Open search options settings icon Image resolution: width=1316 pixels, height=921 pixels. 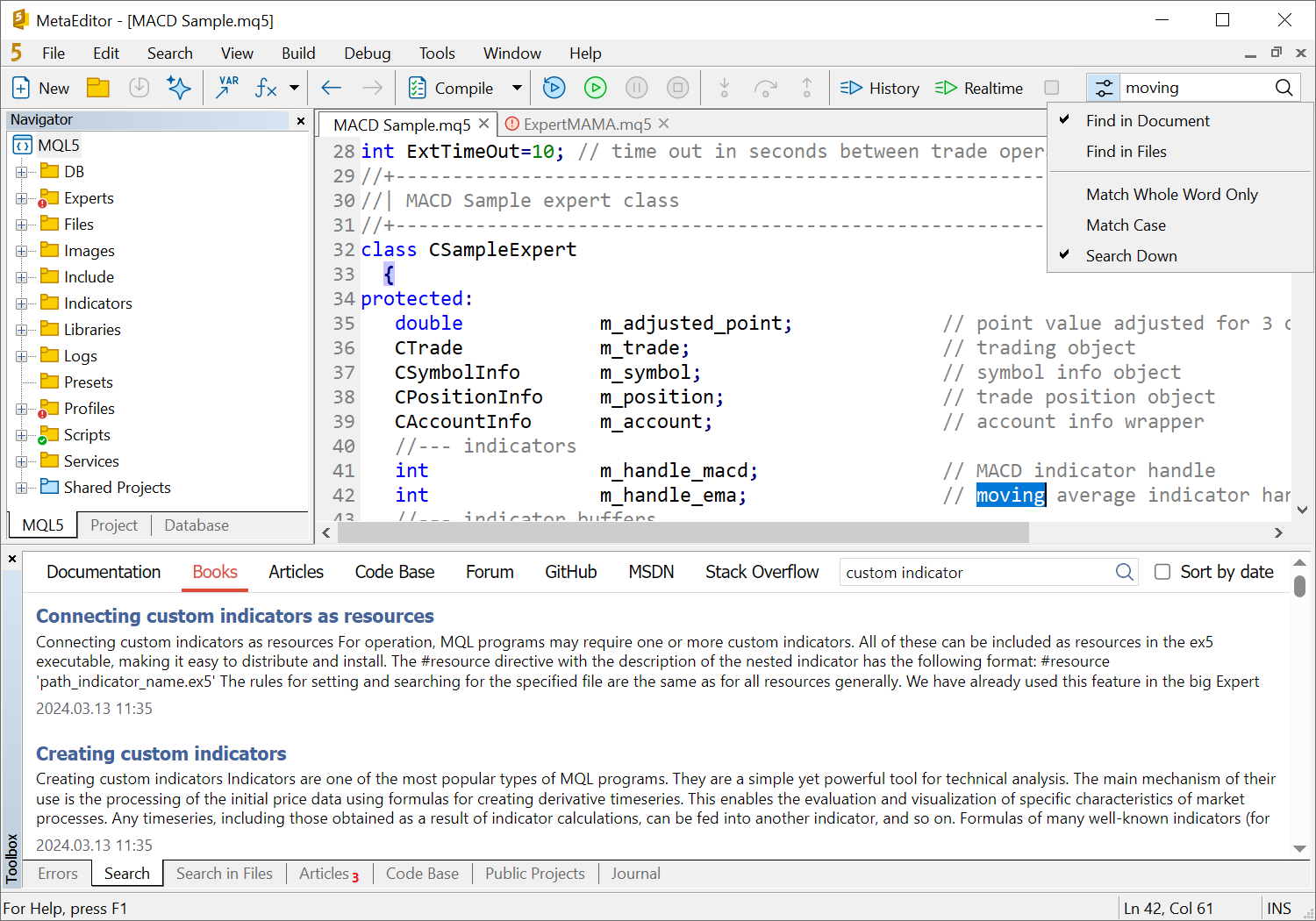[x=1104, y=88]
